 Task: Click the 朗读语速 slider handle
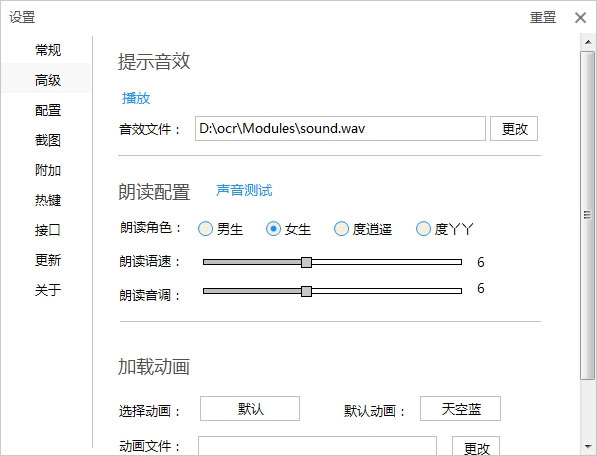pos(306,262)
